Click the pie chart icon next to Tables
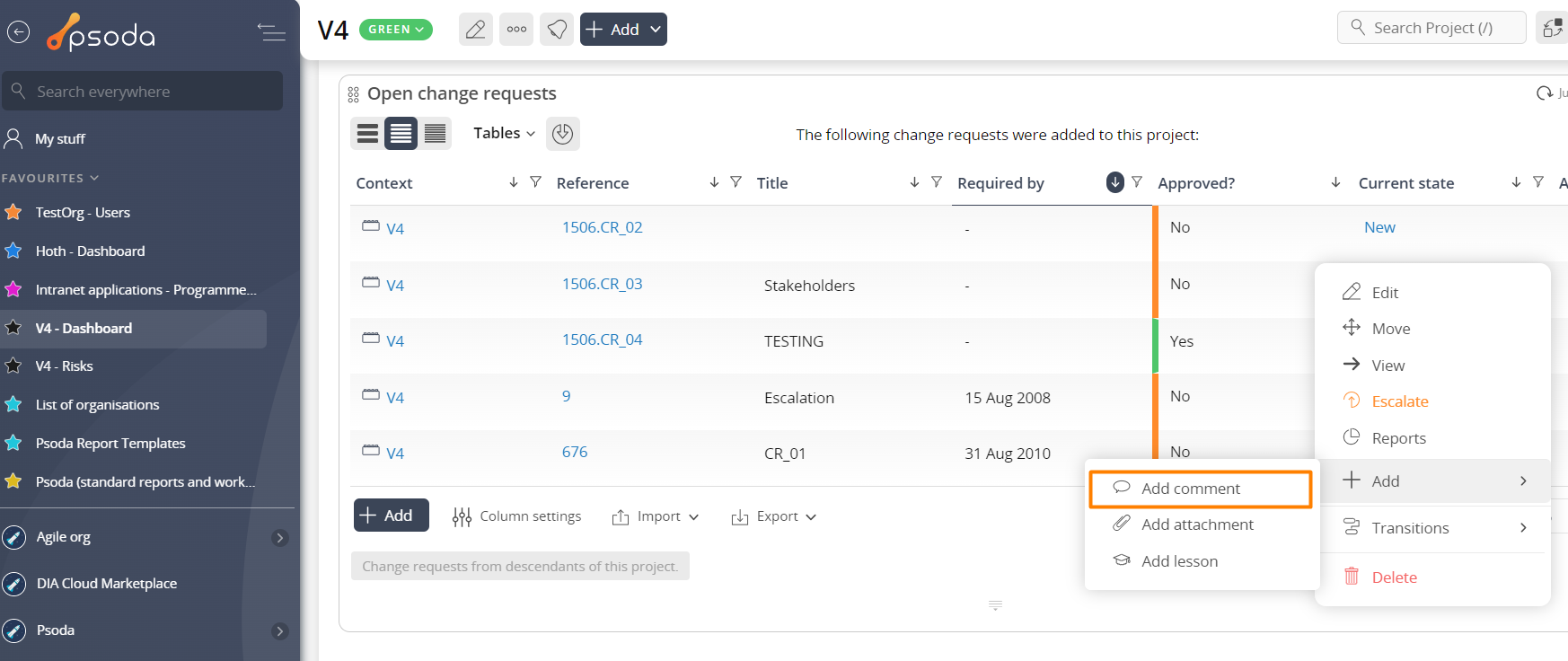Screen dimensions: 1568x661 pyautogui.click(x=562, y=134)
